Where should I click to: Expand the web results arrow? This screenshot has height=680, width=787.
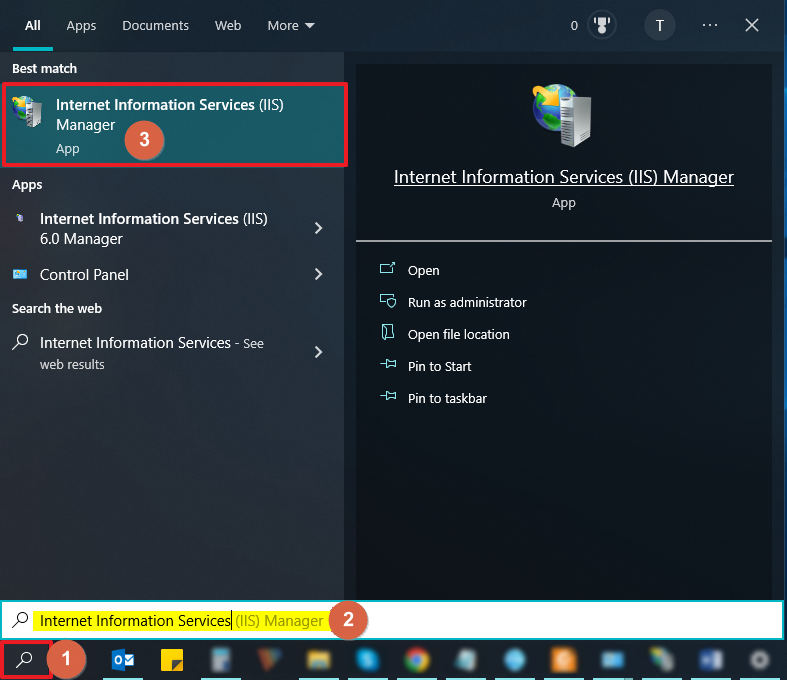click(318, 352)
